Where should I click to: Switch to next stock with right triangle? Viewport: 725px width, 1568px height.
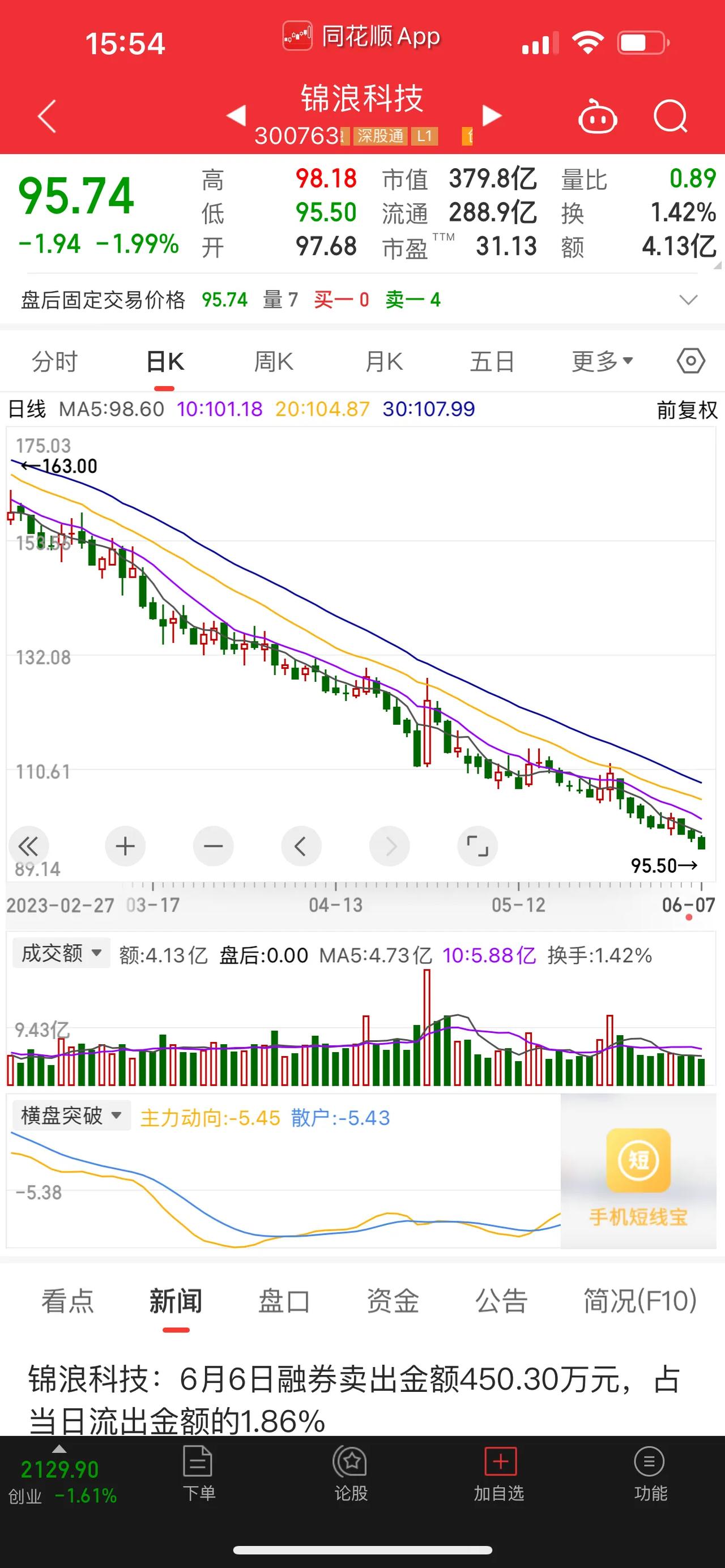(x=492, y=115)
